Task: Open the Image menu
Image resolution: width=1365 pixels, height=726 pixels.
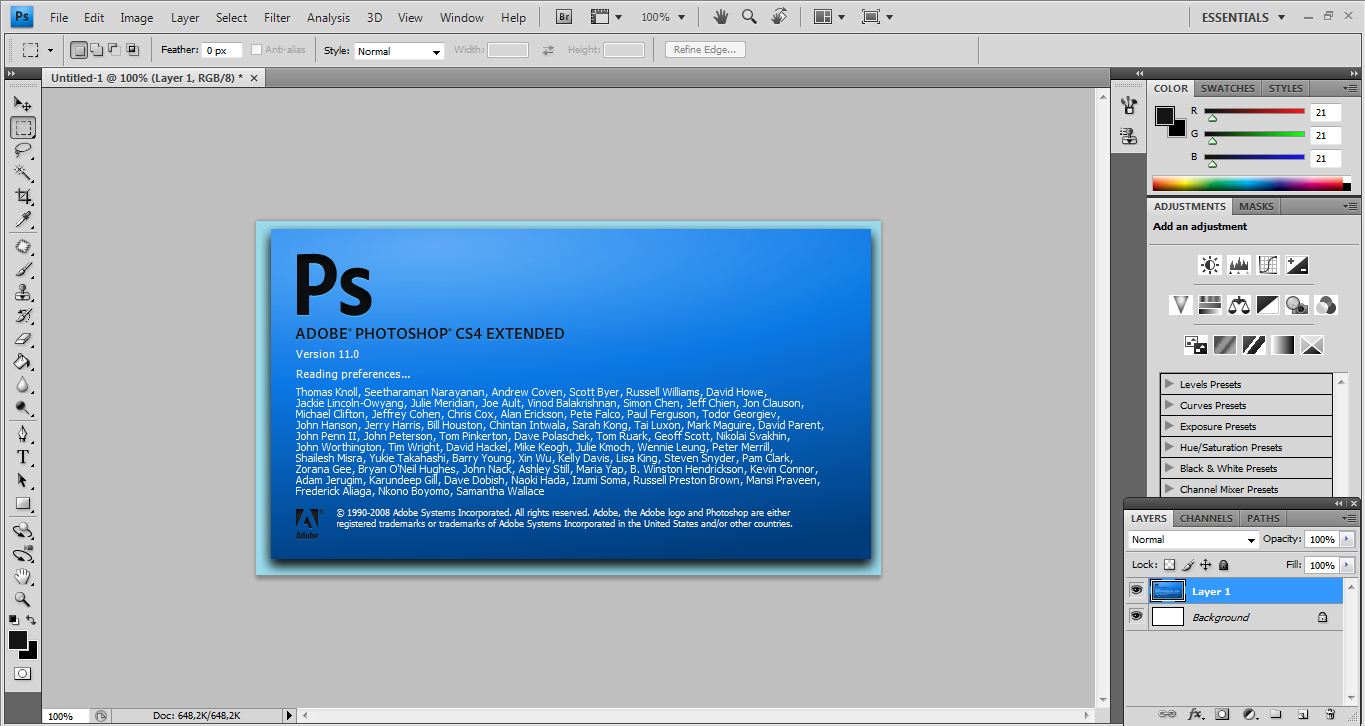Action: 137,17
